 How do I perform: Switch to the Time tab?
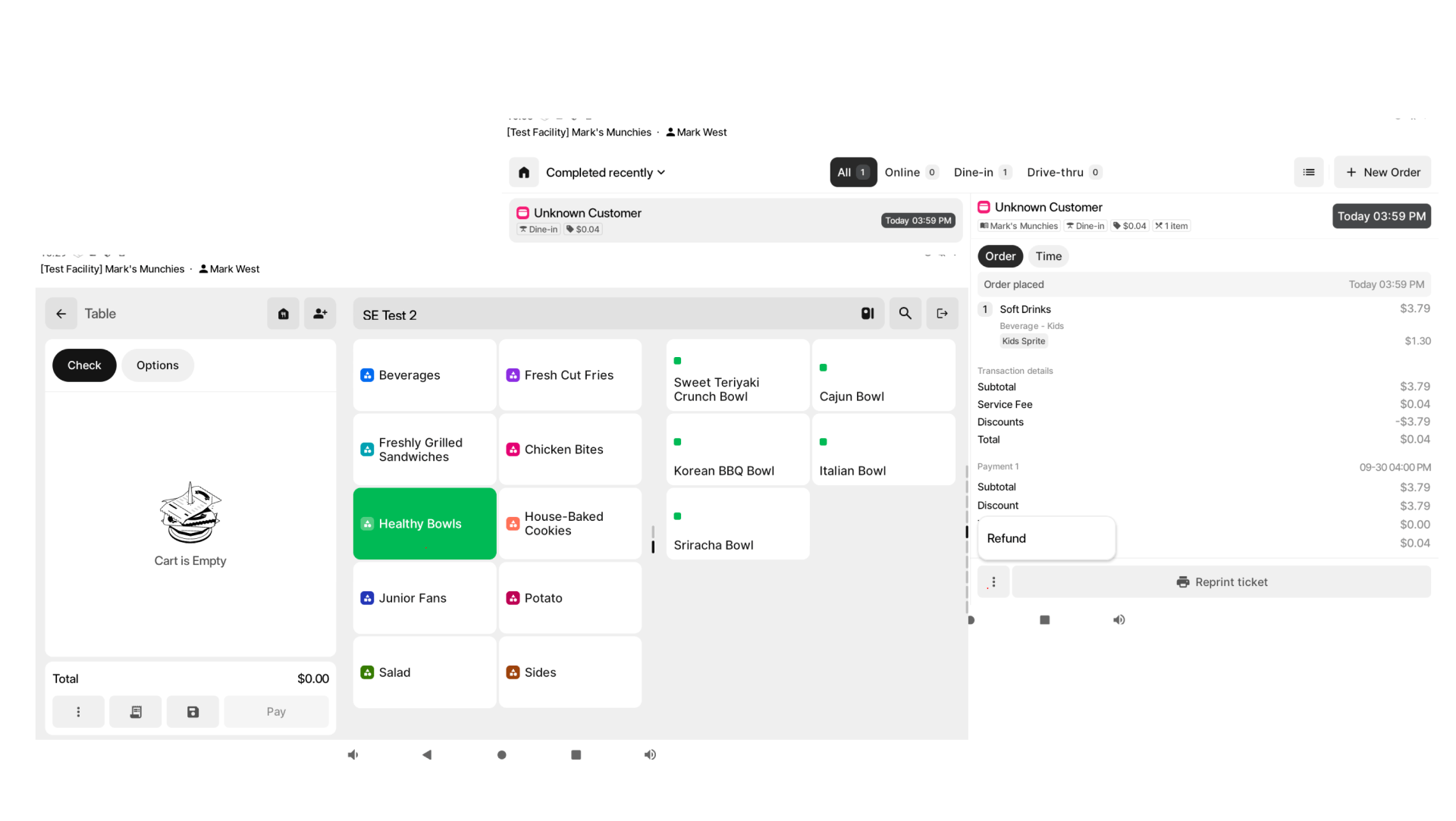click(1048, 256)
